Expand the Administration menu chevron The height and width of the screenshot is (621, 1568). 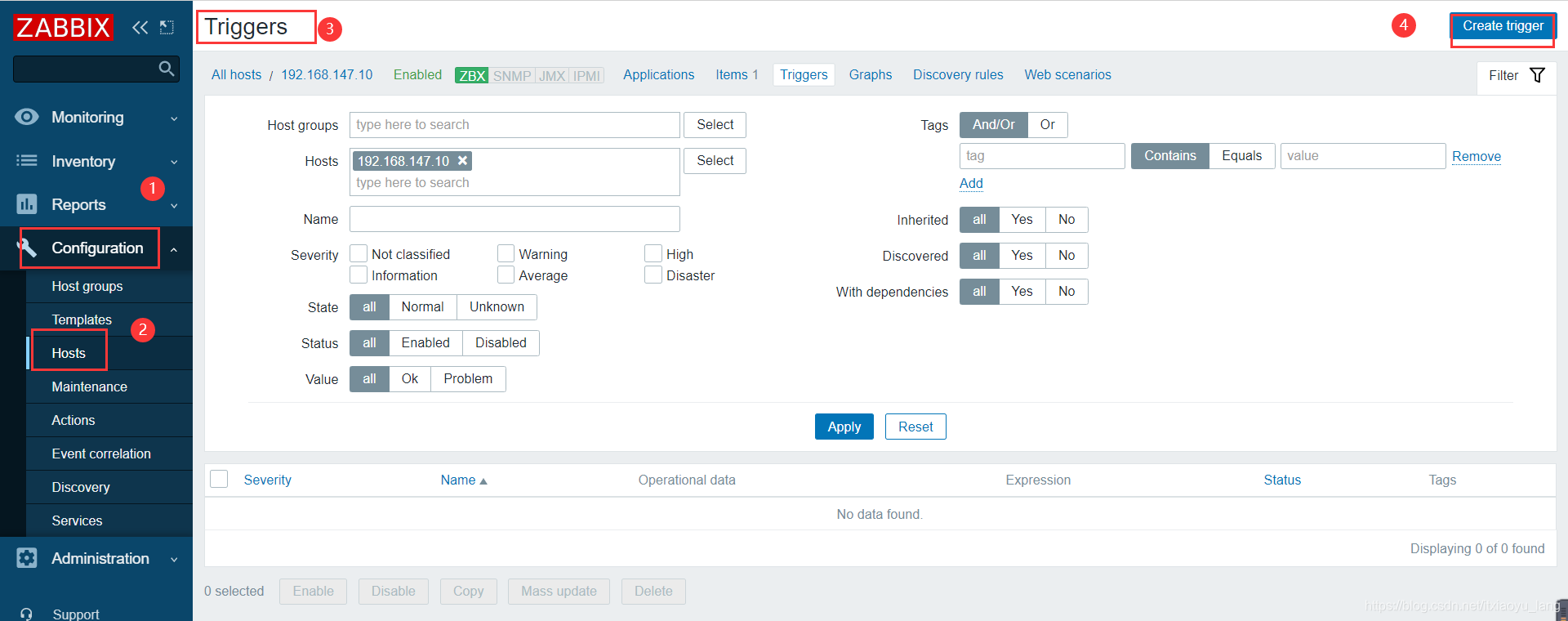[174, 560]
